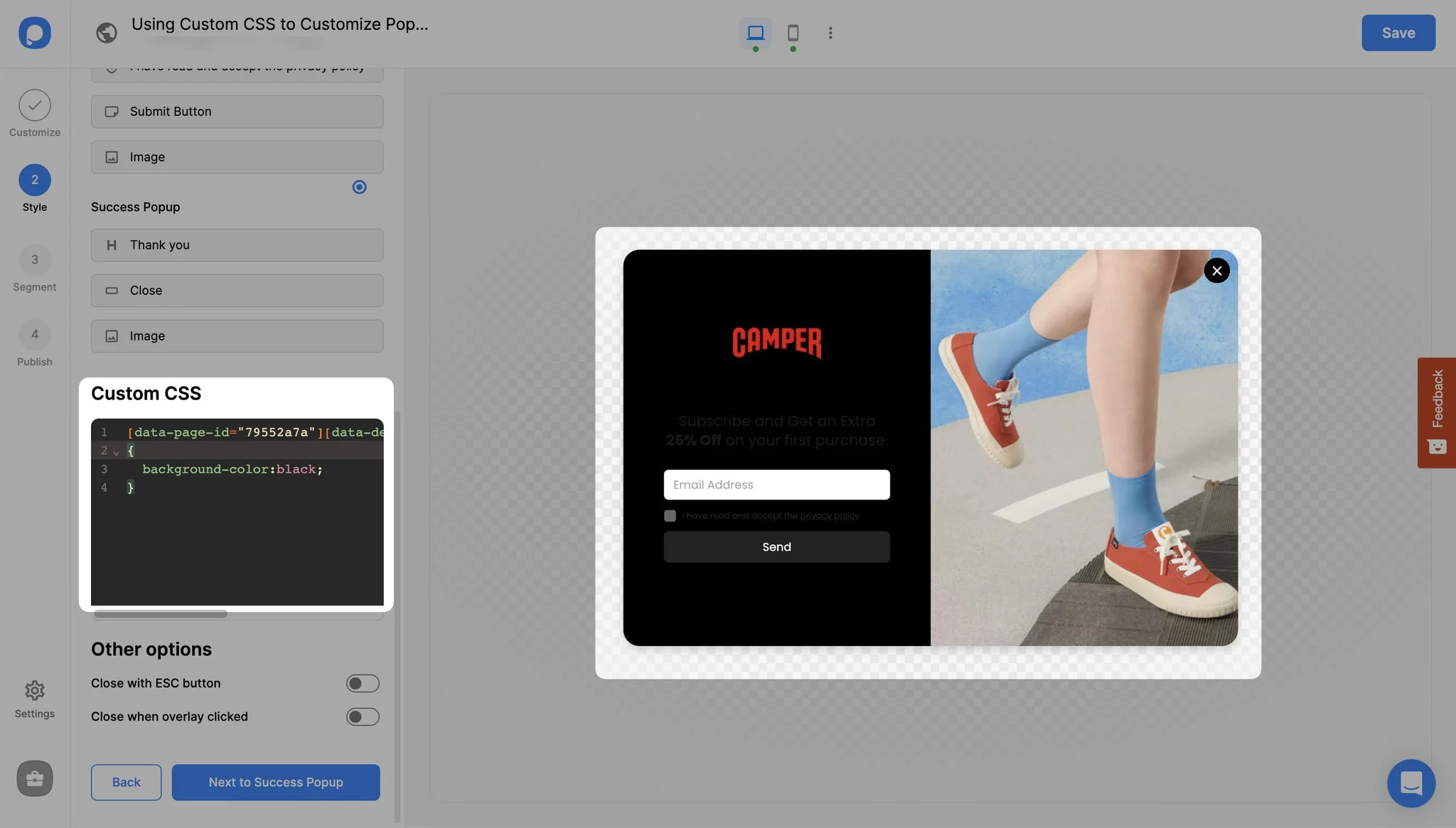
Task: Toggle Close with ESC button switch
Action: point(363,684)
